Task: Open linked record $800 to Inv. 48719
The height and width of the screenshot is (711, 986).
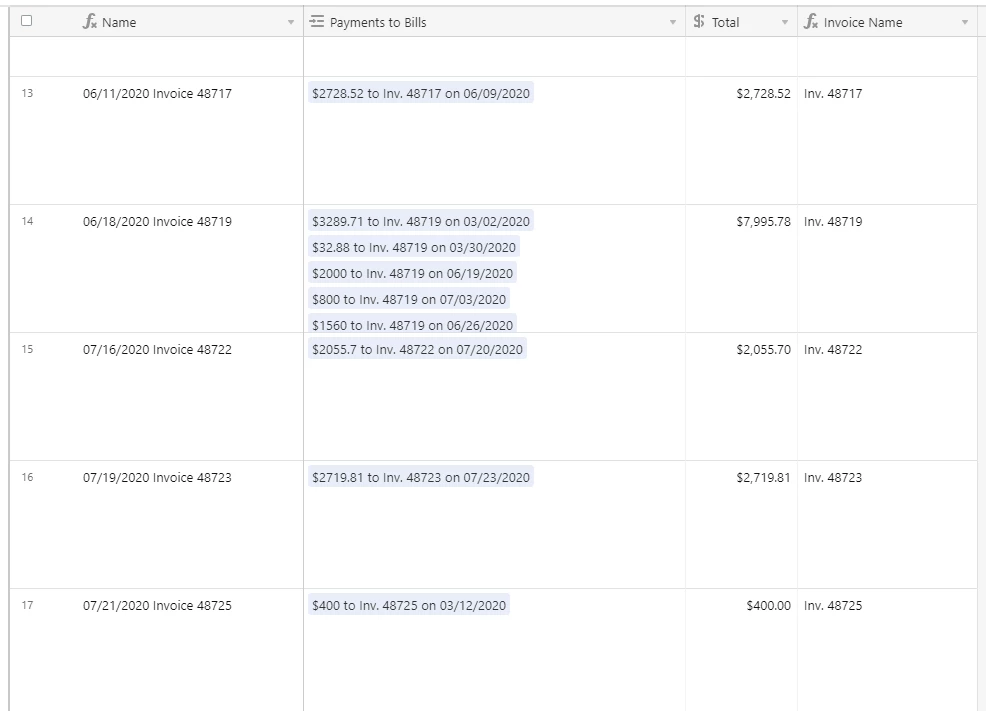Action: click(x=409, y=299)
